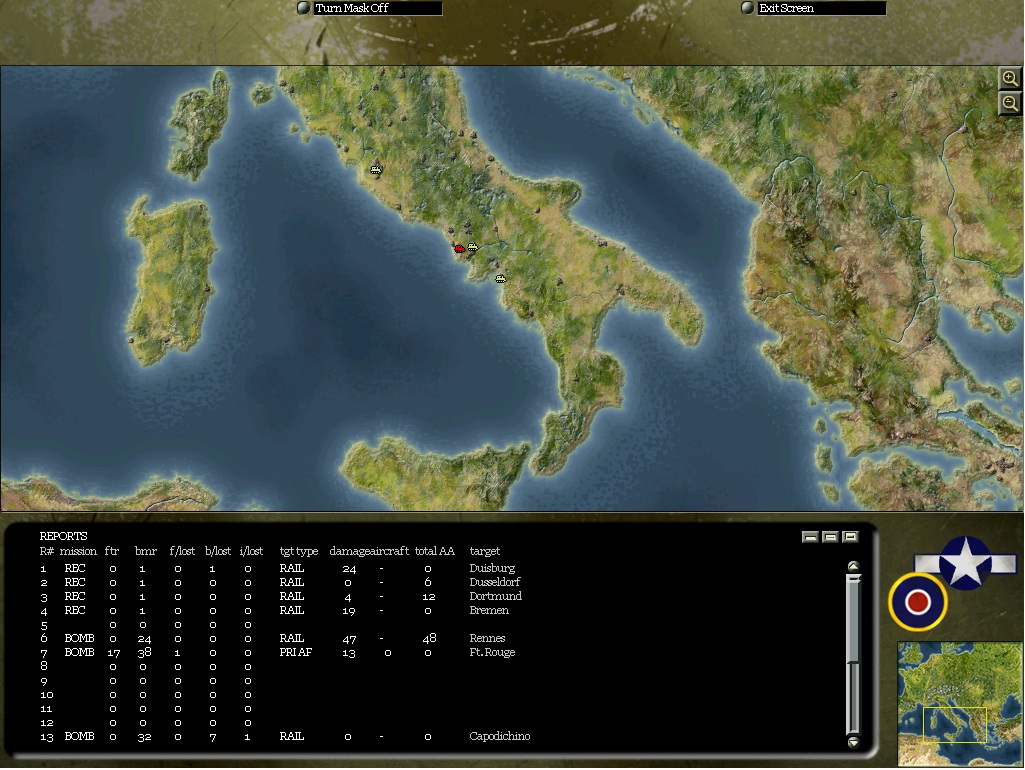Click the Exit Screen indicator ball

(x=748, y=8)
